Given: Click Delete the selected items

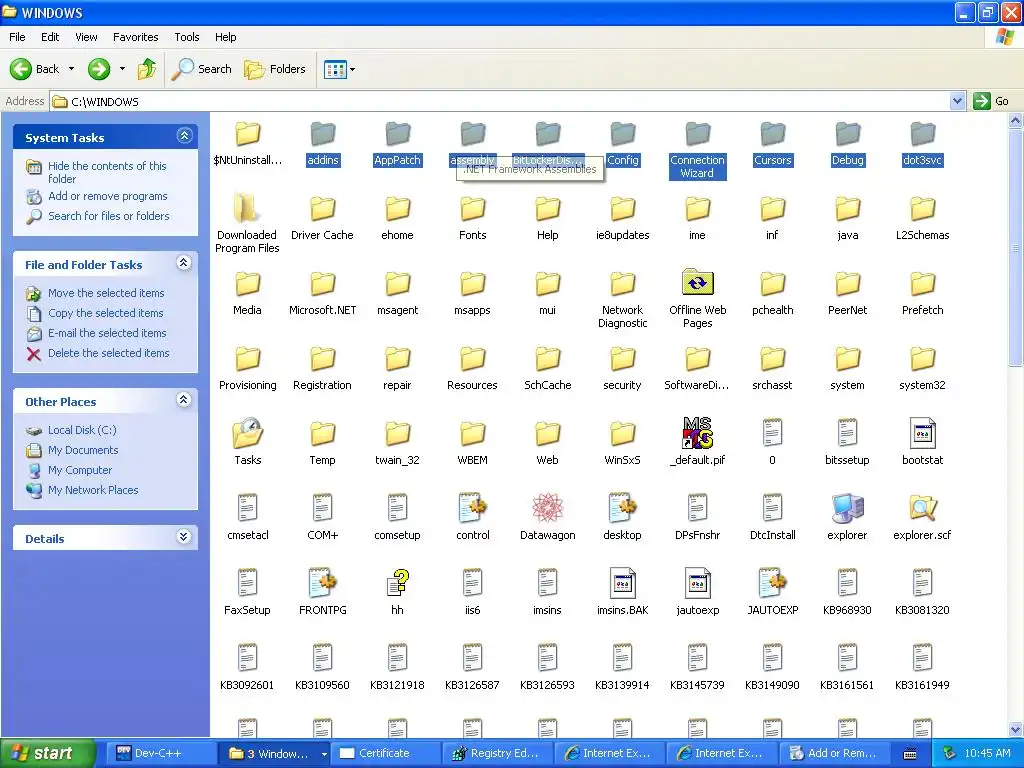Looking at the screenshot, I should 108,353.
